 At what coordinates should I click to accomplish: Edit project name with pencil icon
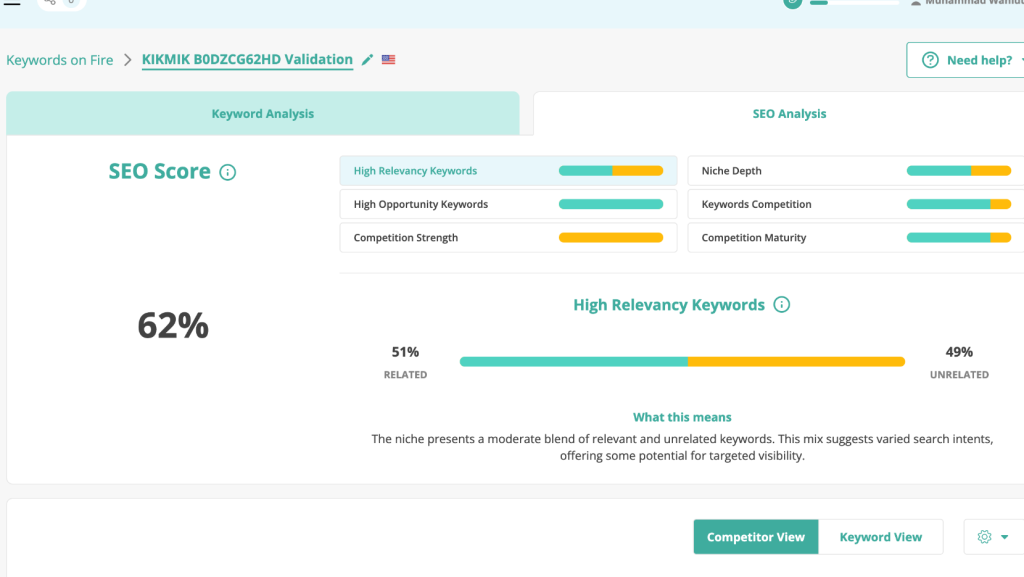(368, 60)
